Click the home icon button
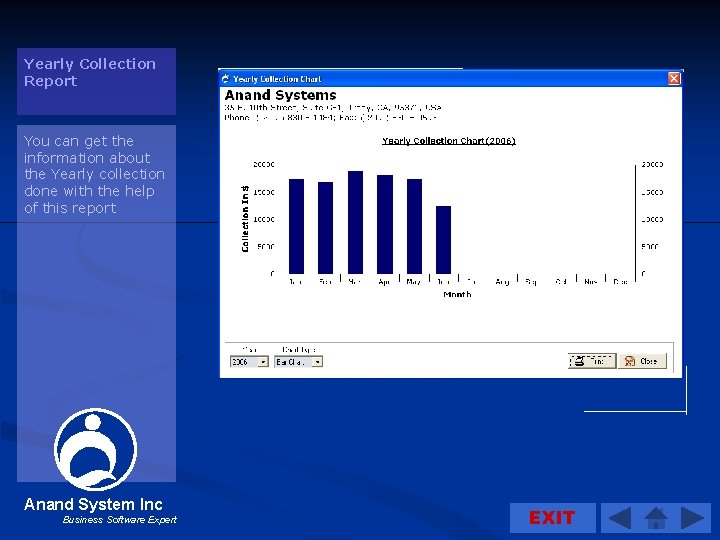This screenshot has width=720, height=540. (656, 518)
